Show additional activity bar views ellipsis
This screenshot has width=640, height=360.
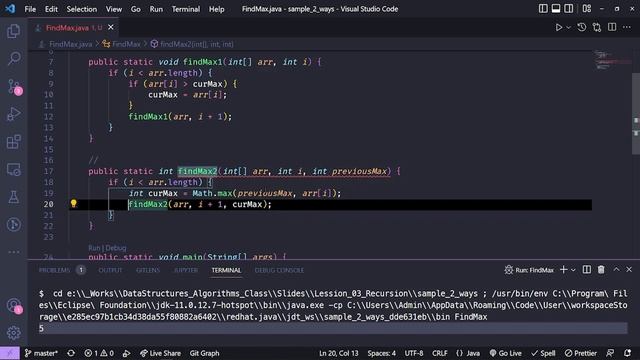pos(13,252)
